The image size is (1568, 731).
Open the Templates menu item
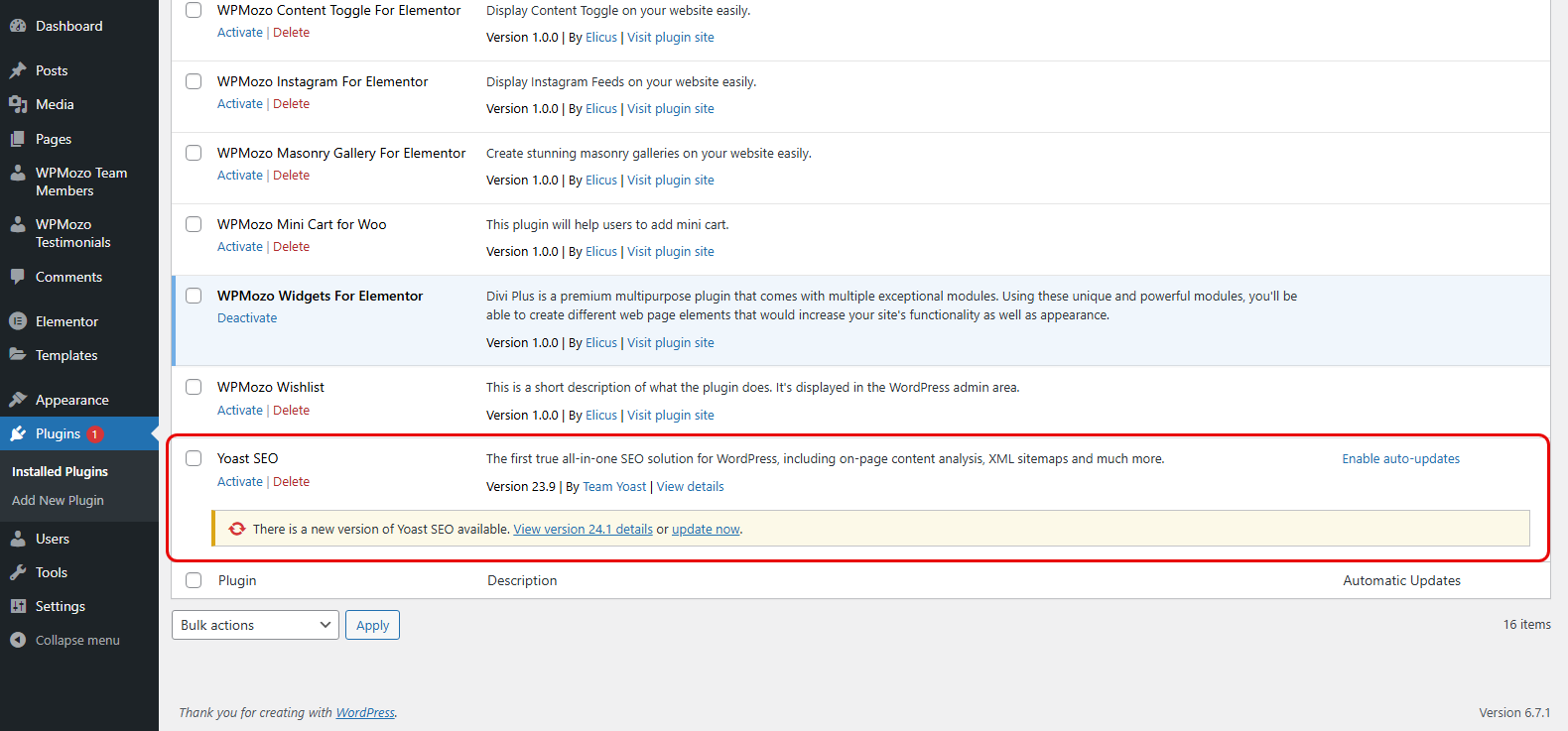coord(66,355)
